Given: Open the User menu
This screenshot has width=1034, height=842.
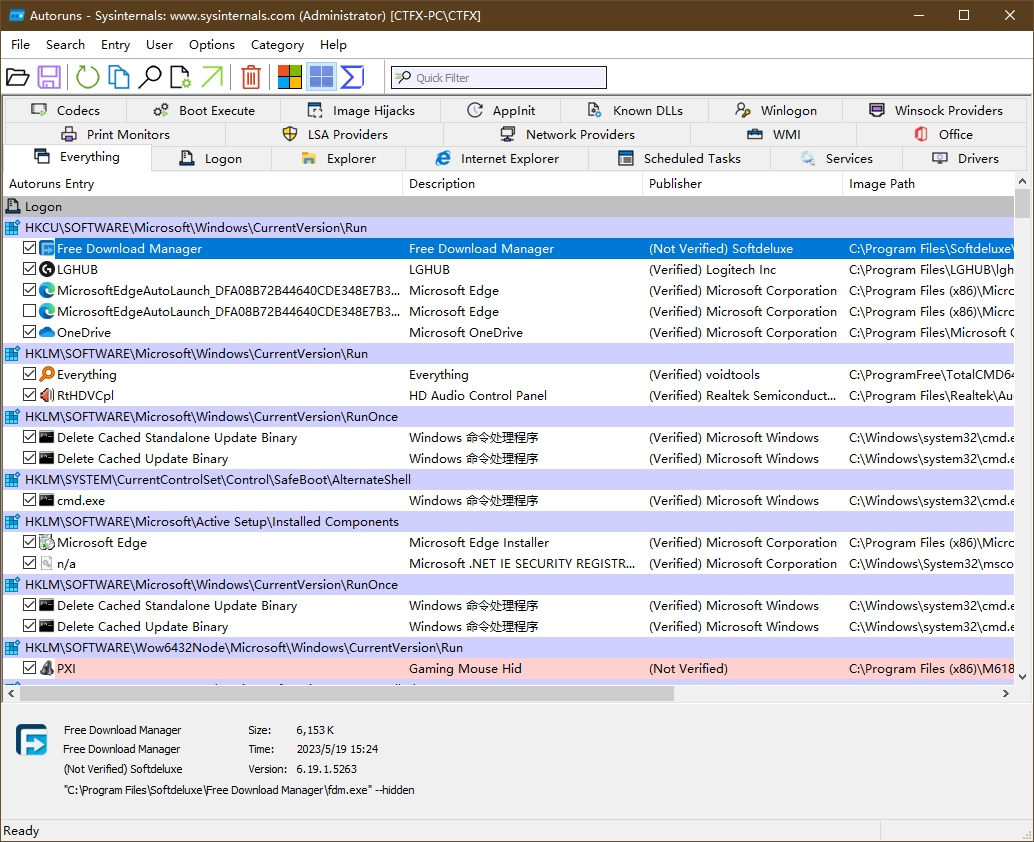Looking at the screenshot, I should [160, 45].
